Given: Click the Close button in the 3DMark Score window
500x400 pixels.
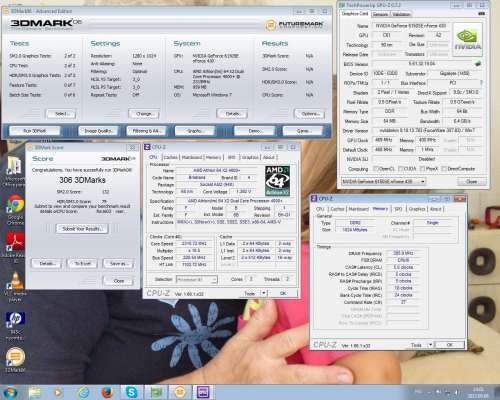Looking at the screenshot, I should coord(119,281).
